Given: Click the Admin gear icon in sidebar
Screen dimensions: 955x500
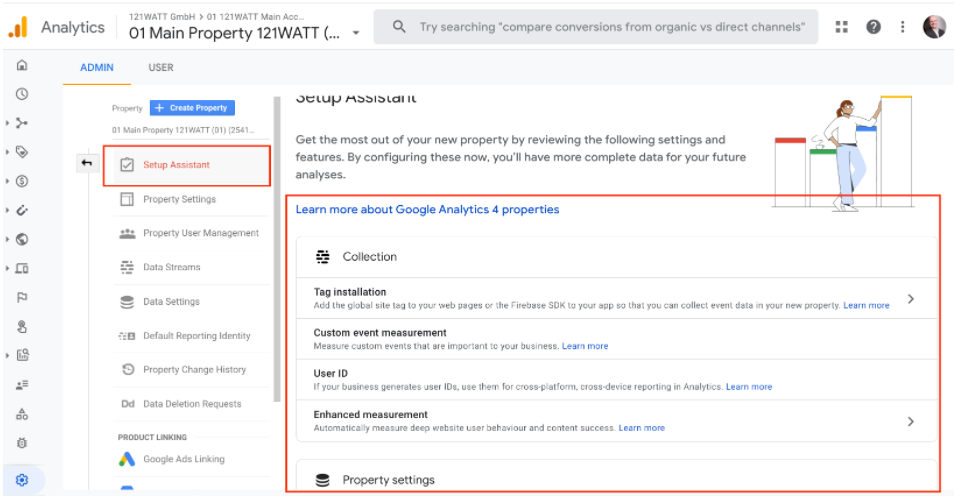Looking at the screenshot, I should pos(22,480).
